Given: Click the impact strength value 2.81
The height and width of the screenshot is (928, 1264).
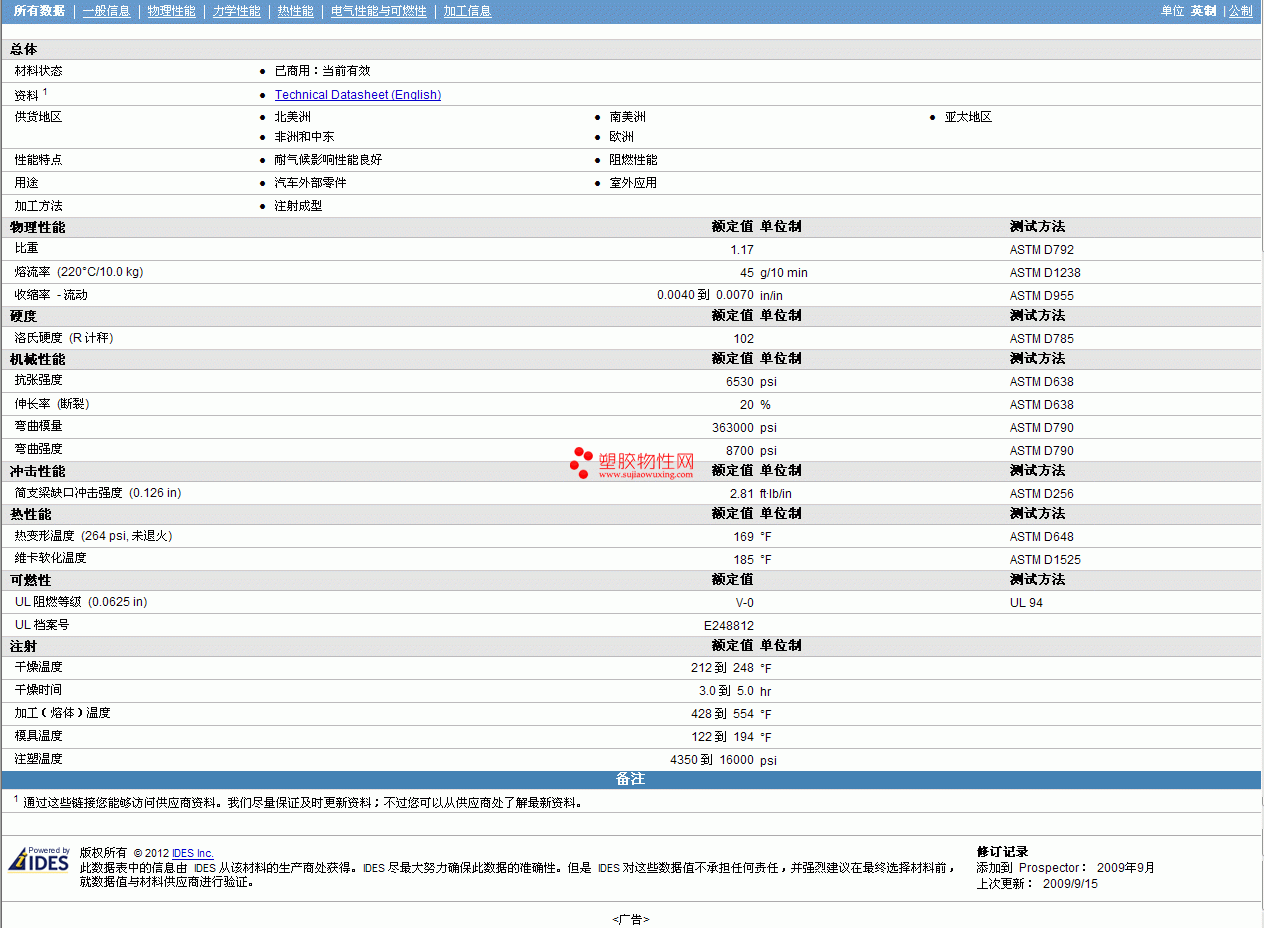Looking at the screenshot, I should click(742, 494).
